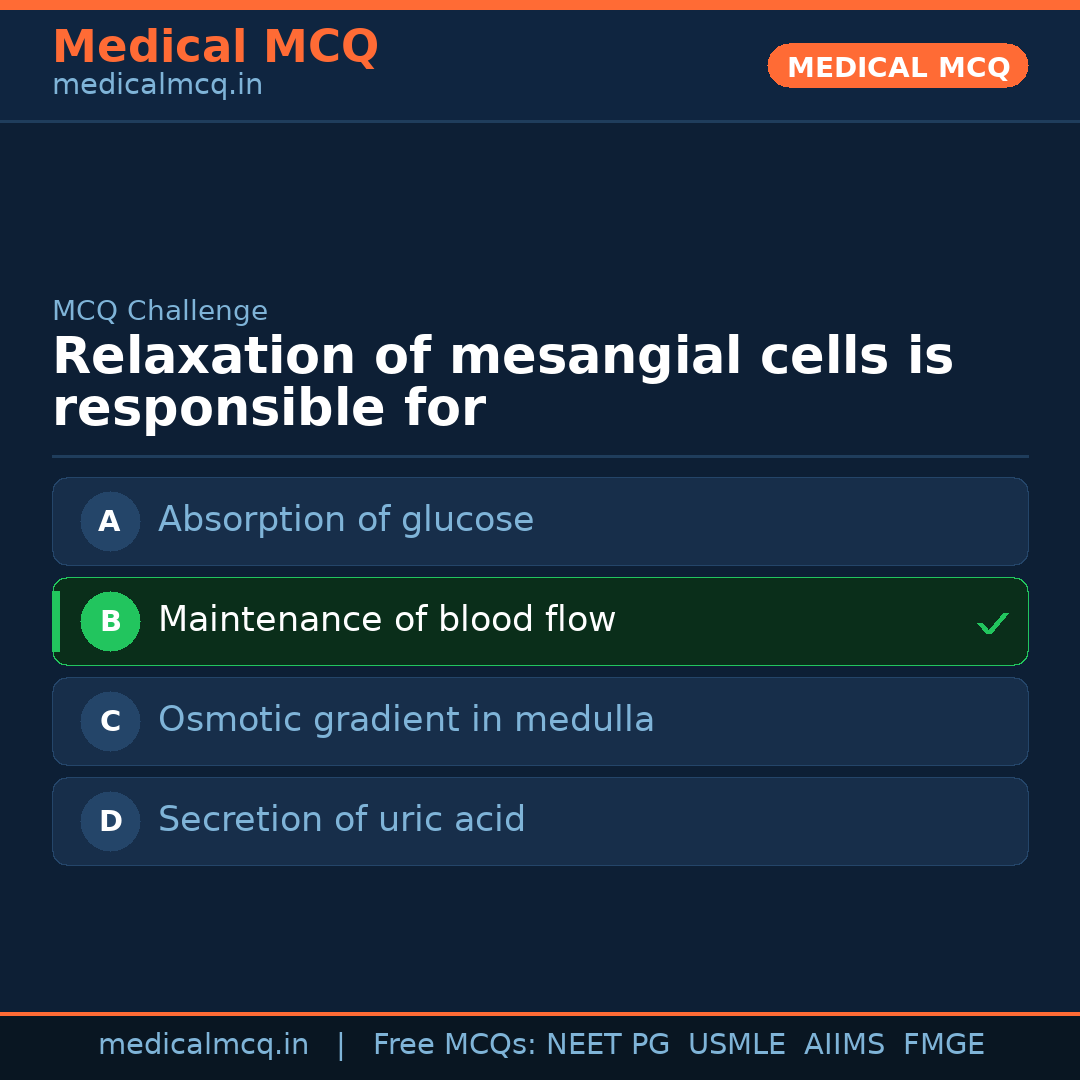Image resolution: width=1080 pixels, height=1080 pixels.
Task: Click the question text about mesangial cells
Action: click(x=503, y=381)
